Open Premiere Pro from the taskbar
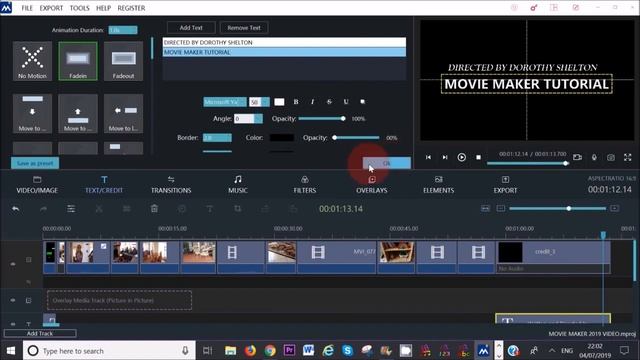The height and width of the screenshot is (360, 640). (289, 350)
